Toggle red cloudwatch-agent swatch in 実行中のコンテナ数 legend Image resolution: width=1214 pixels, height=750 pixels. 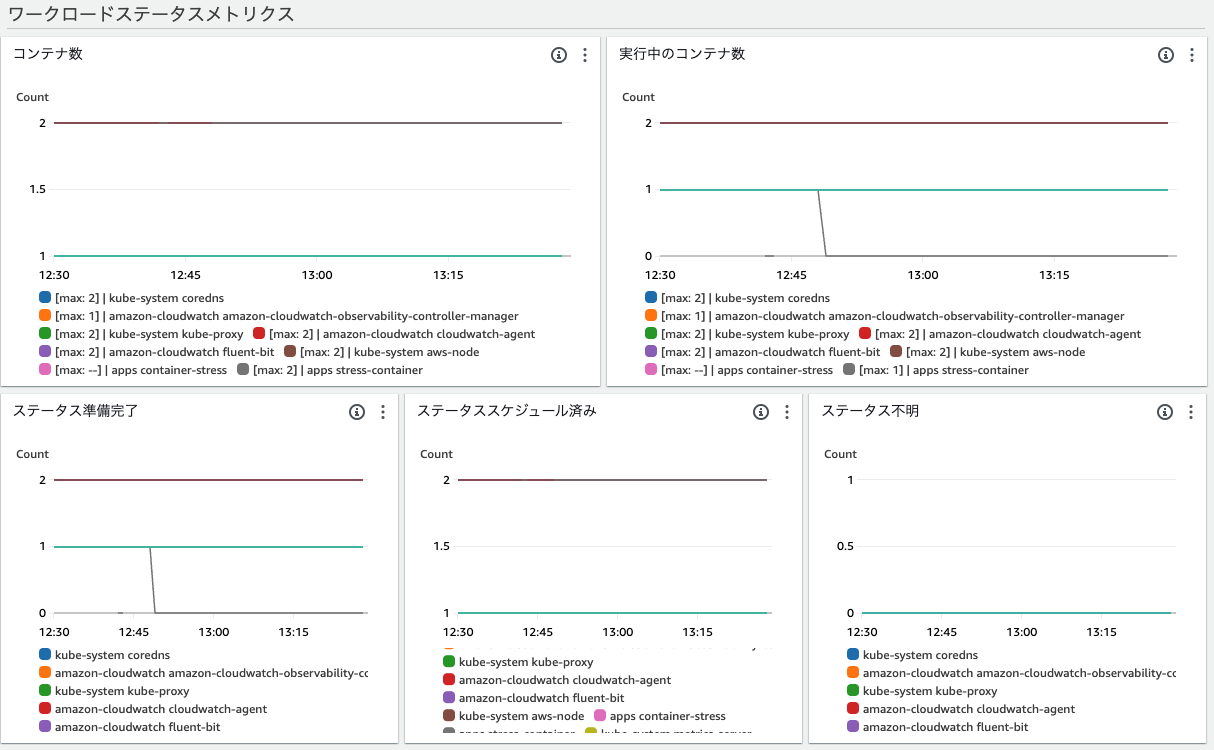865,334
